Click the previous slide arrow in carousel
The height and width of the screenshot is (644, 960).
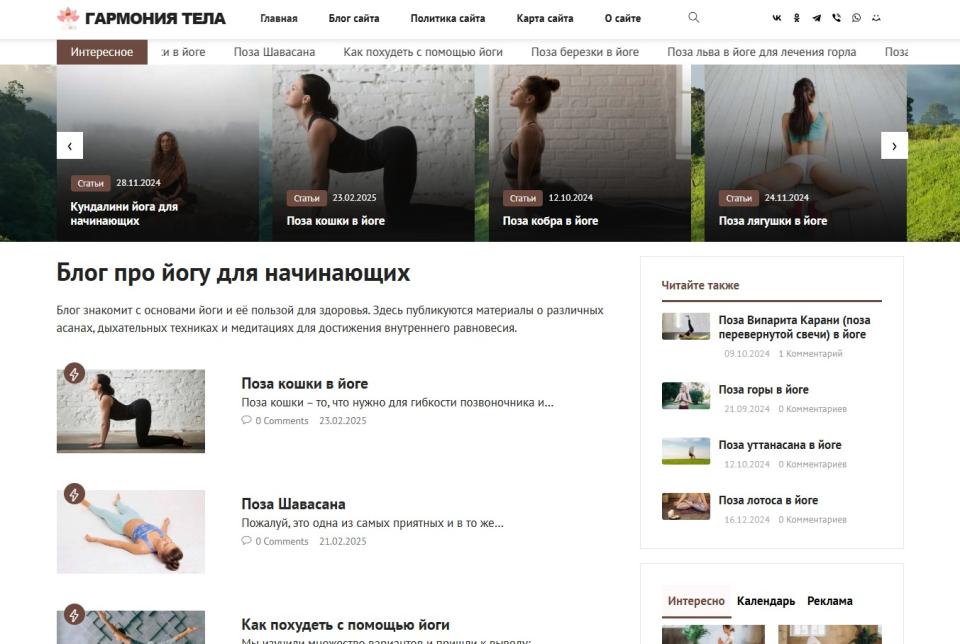point(70,146)
